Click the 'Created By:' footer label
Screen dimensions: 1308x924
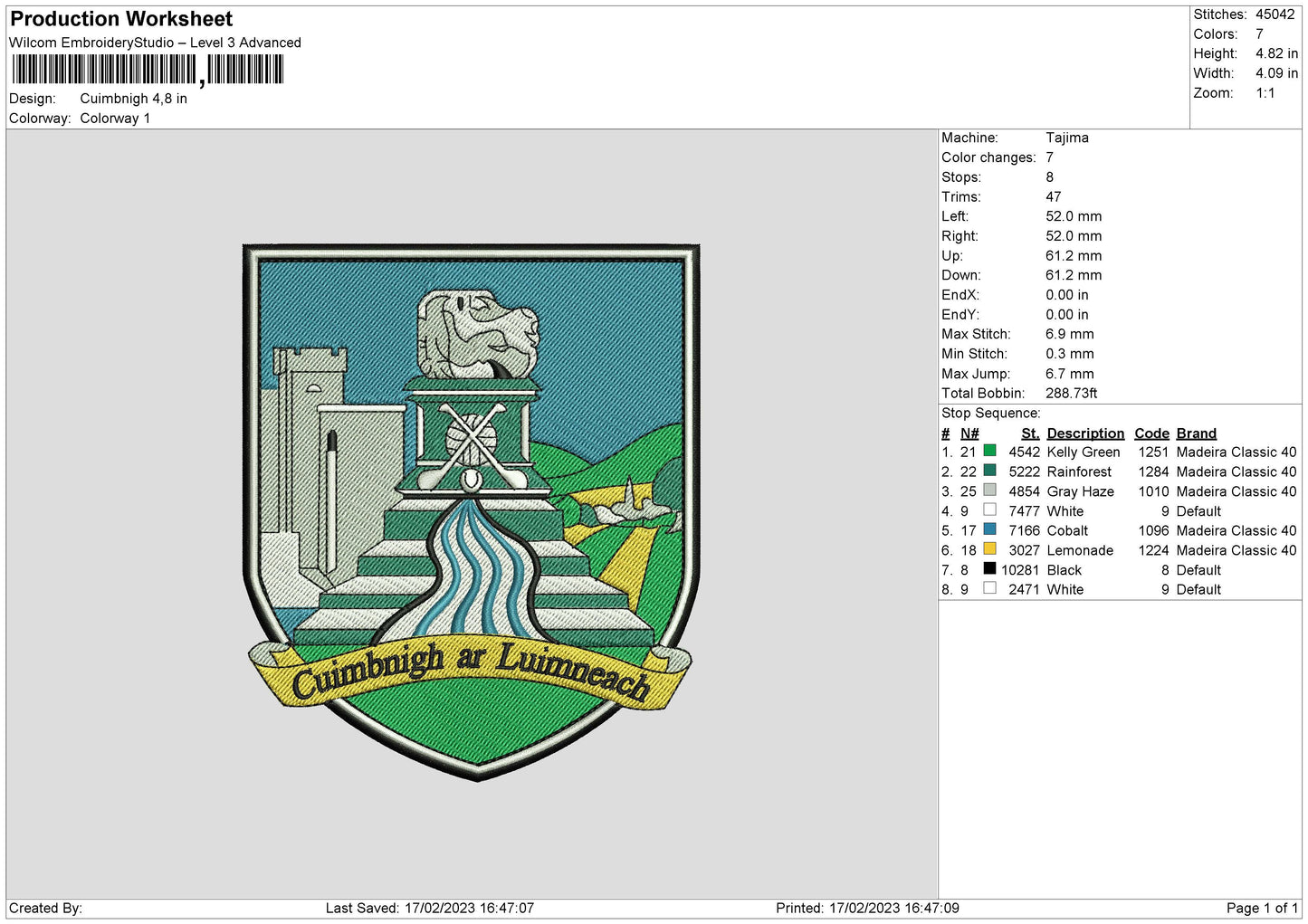click(x=45, y=908)
